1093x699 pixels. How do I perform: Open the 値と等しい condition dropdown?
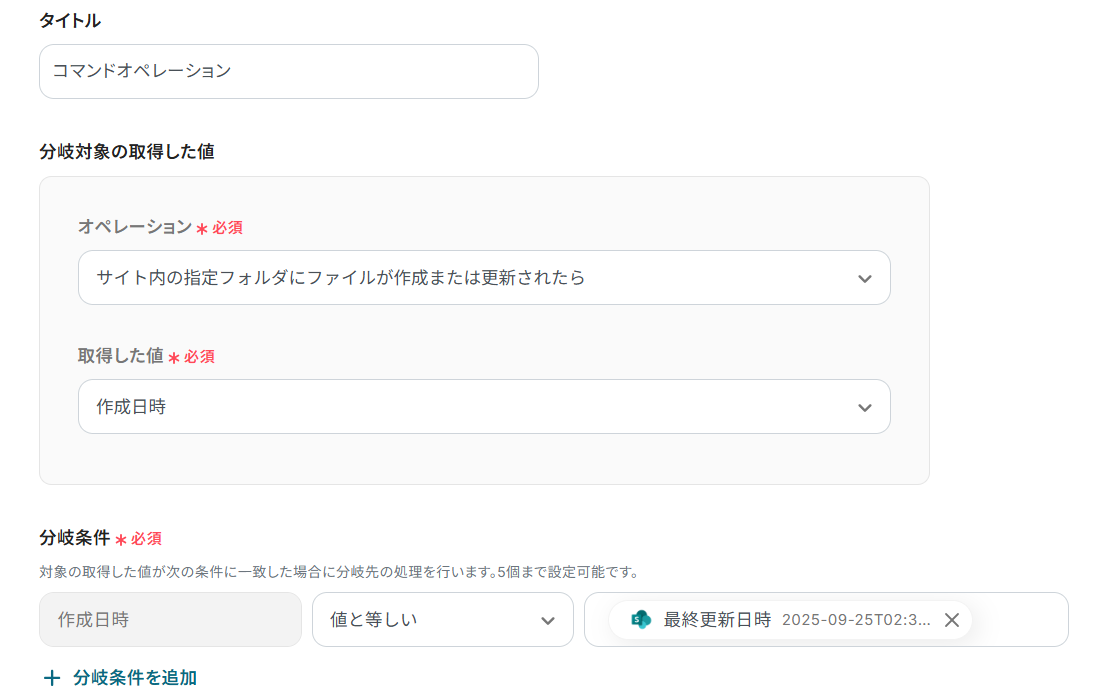pyautogui.click(x=430, y=620)
